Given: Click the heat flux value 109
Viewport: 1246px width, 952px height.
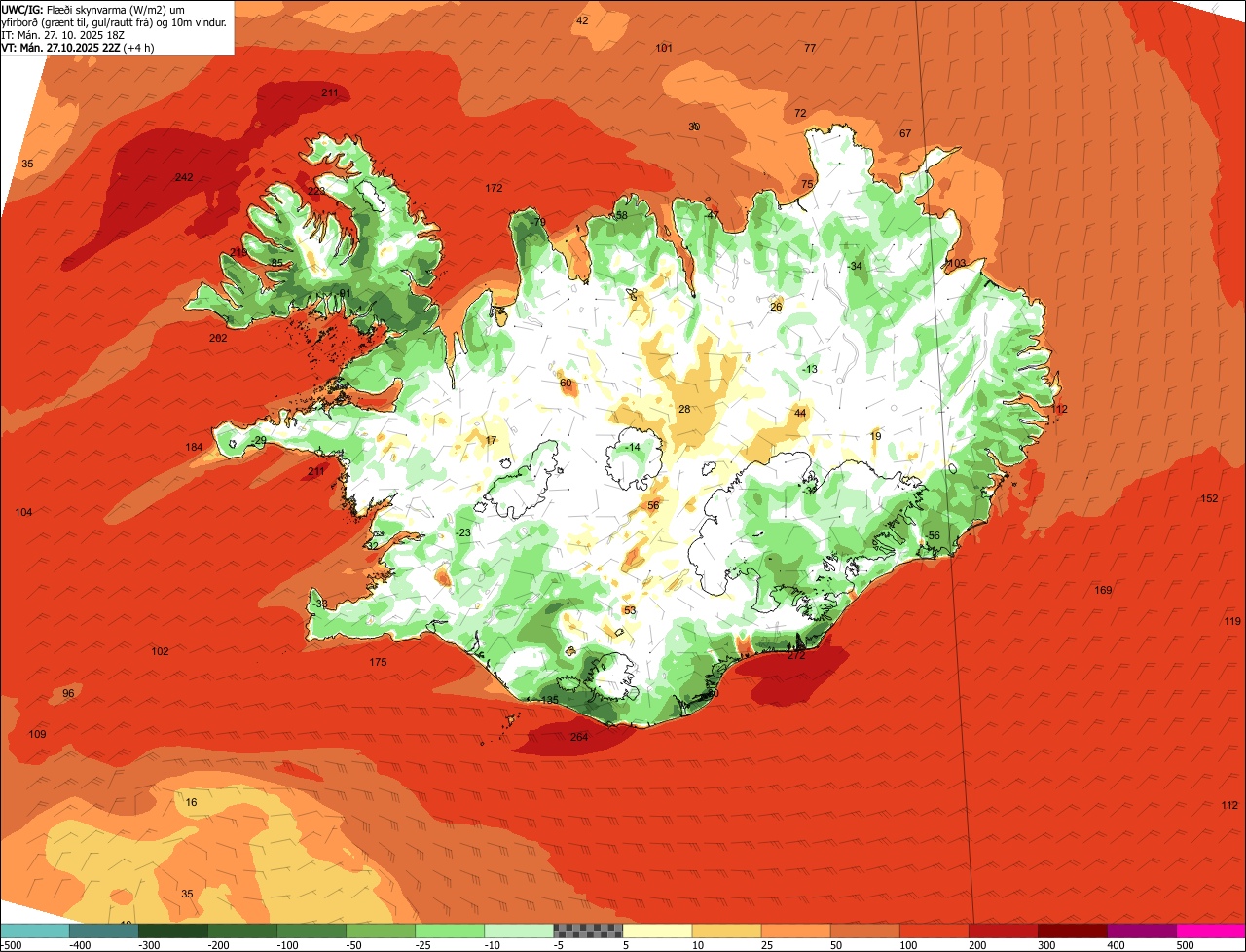Looking at the screenshot, I should coord(37,734).
